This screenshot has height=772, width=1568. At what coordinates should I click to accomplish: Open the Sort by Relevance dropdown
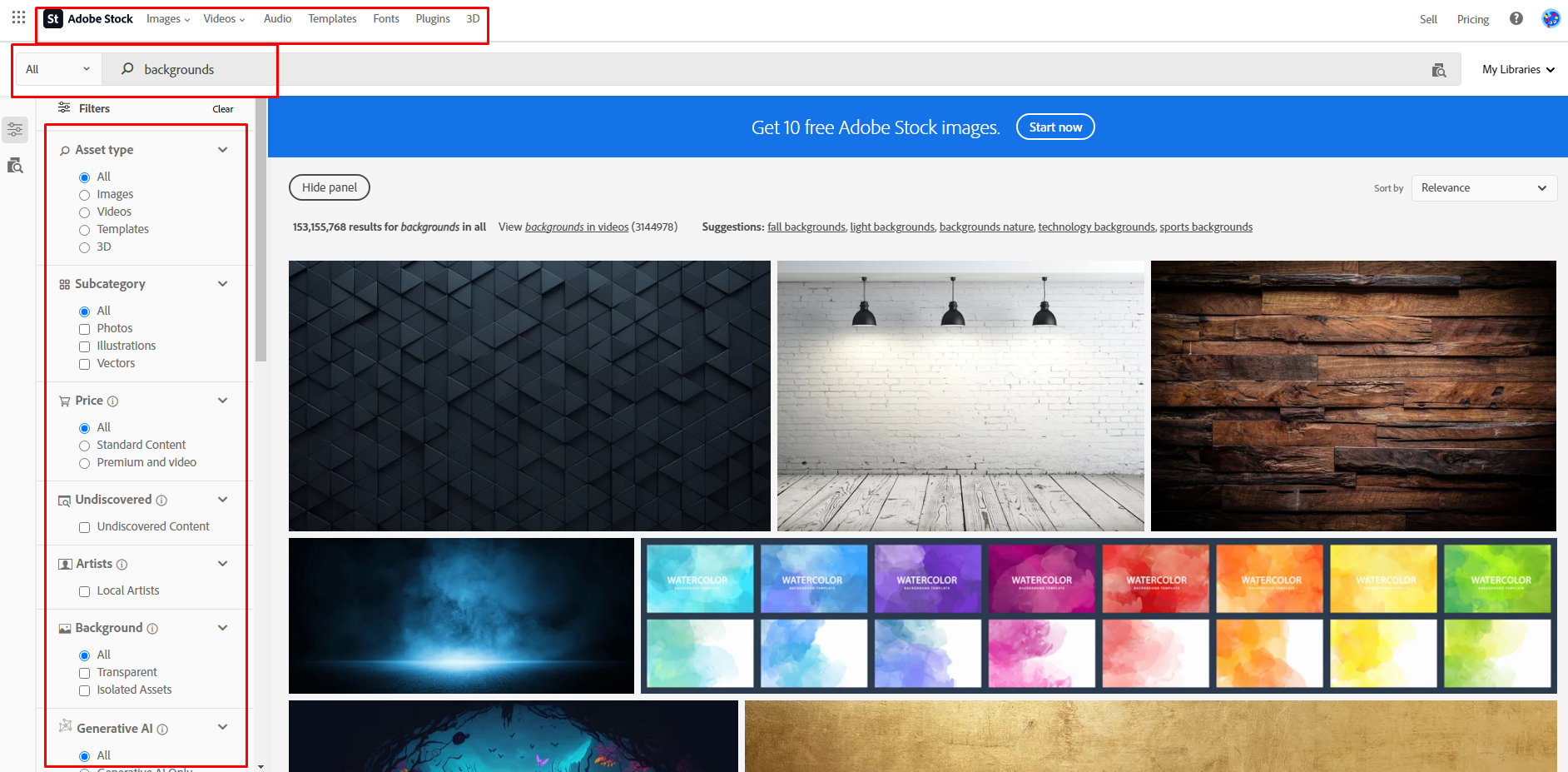coord(1484,187)
